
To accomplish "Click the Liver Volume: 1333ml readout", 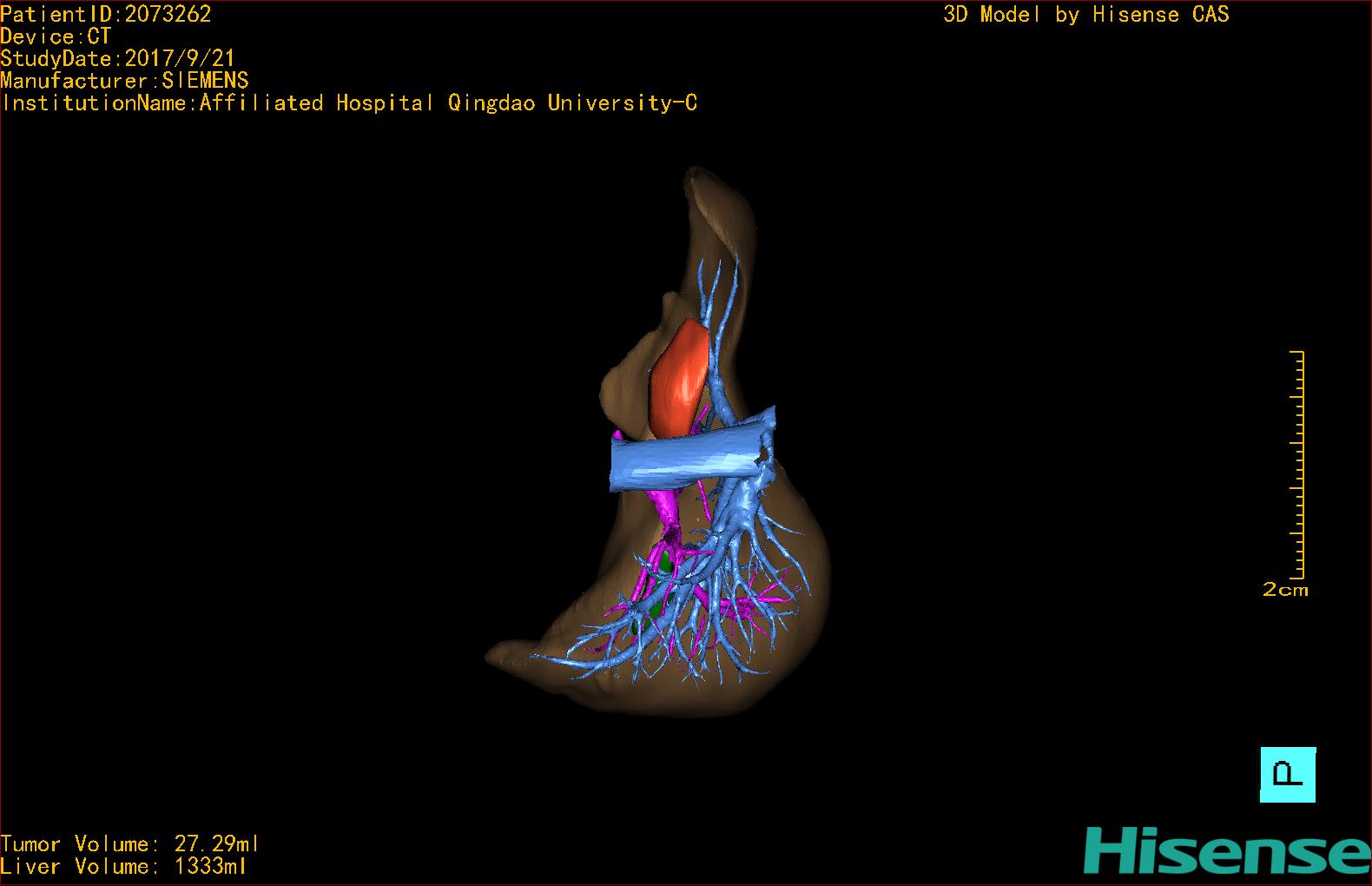I will click(x=124, y=866).
